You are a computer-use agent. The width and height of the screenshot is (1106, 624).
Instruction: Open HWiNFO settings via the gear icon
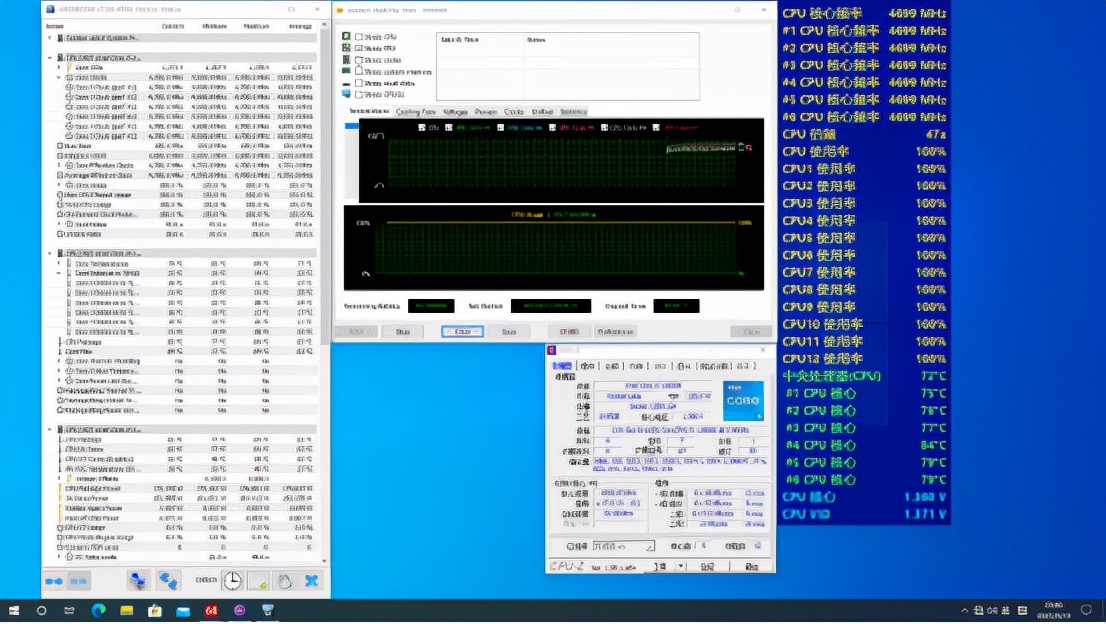pyautogui.click(x=285, y=580)
